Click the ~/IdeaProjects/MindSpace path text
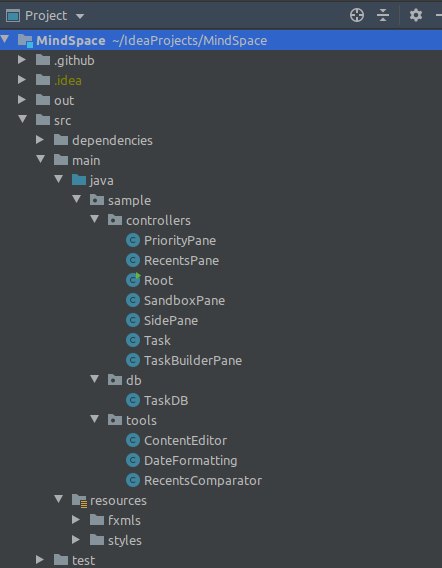Viewport: 442px width, 568px height. point(189,41)
